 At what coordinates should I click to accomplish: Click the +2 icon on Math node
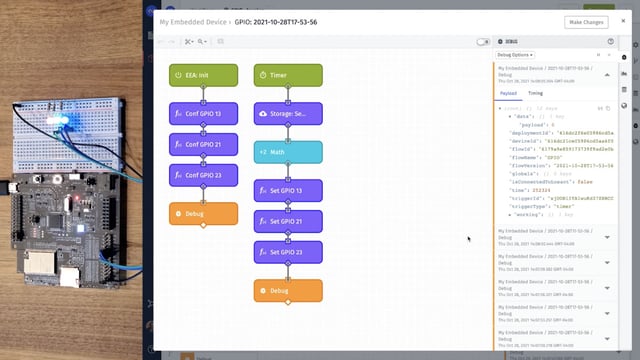tap(263, 152)
